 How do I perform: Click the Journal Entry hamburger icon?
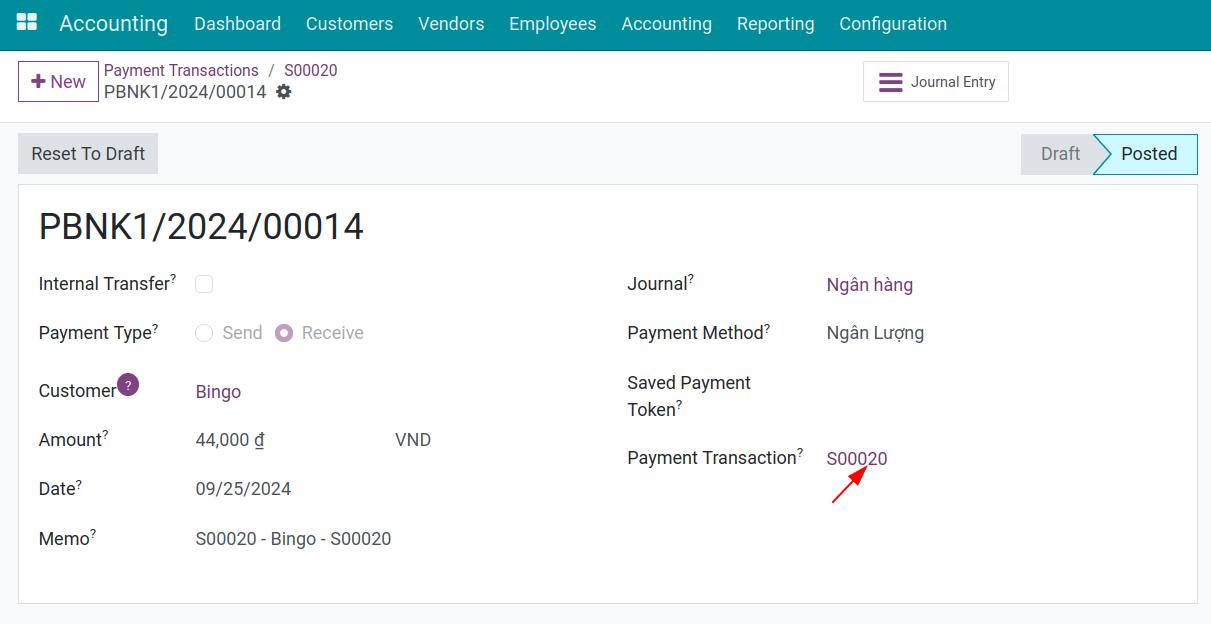point(890,82)
